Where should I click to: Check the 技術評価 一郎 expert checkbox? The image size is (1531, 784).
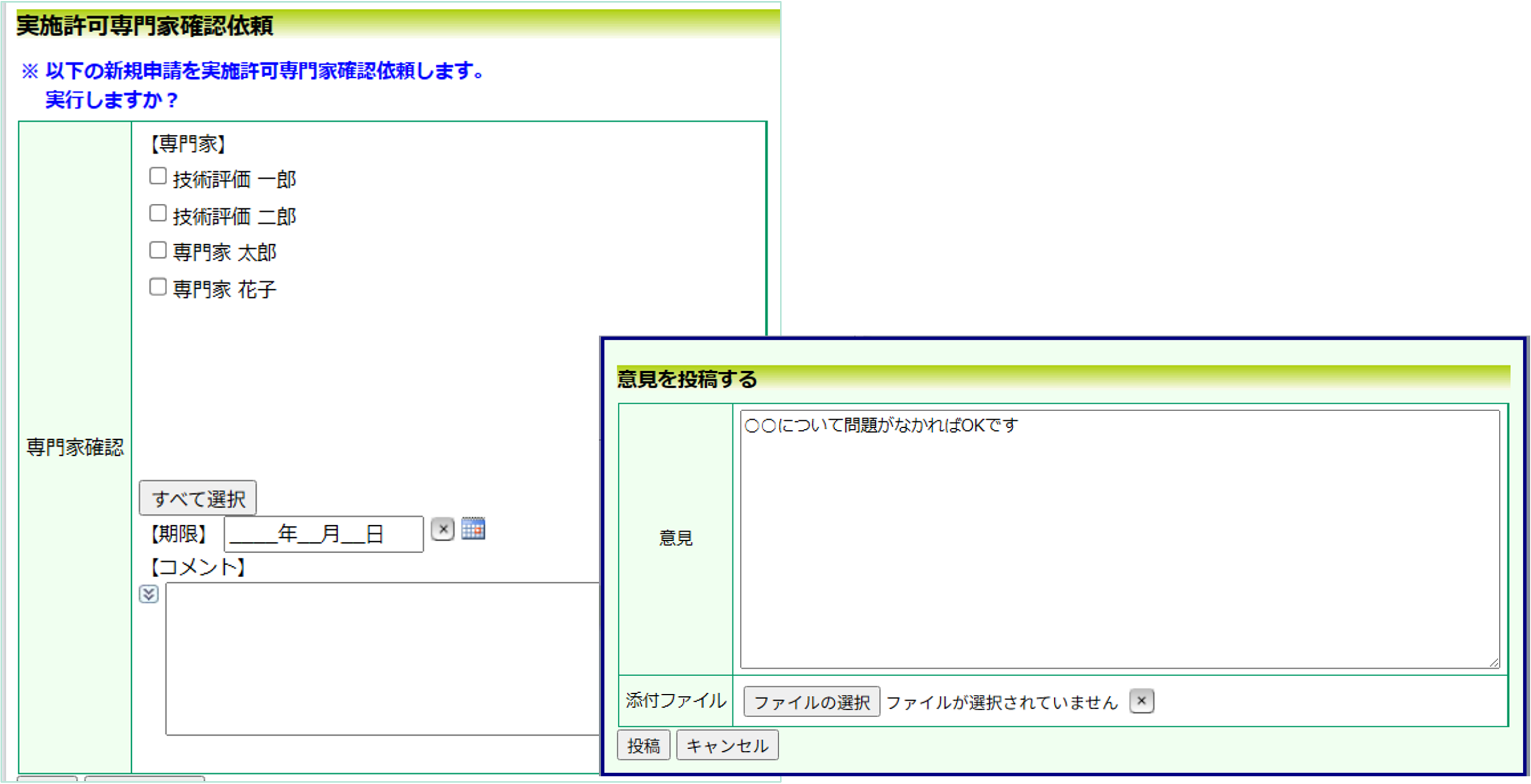157,175
